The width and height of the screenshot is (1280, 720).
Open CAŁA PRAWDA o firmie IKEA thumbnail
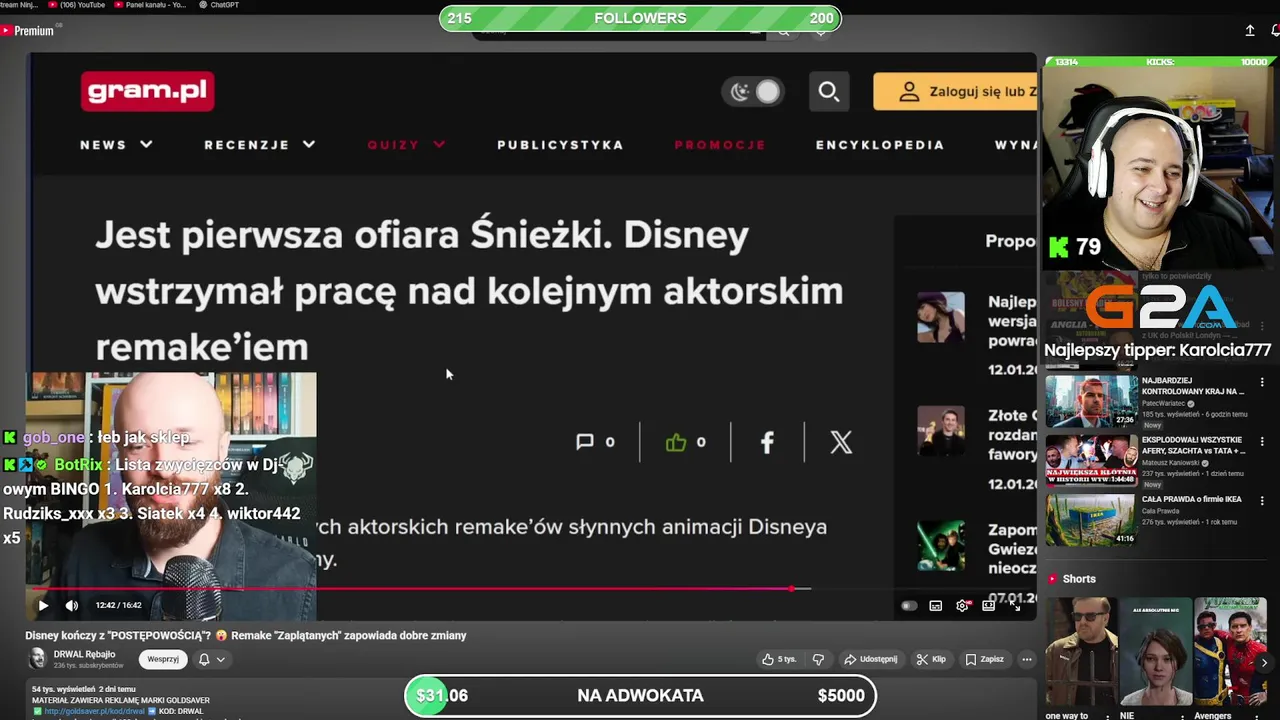pos(1091,519)
